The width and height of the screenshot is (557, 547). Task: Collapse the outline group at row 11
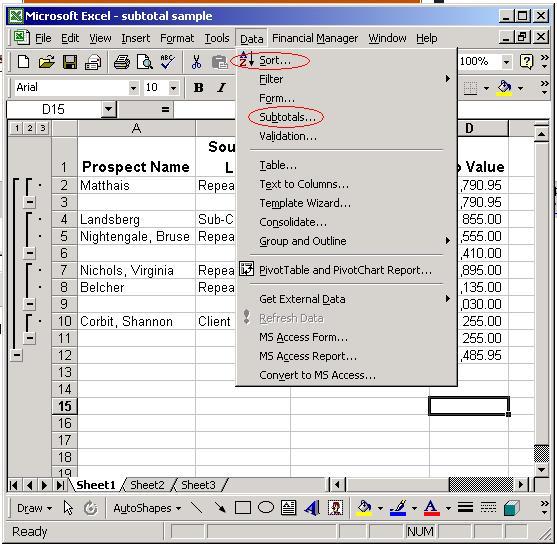point(30,338)
